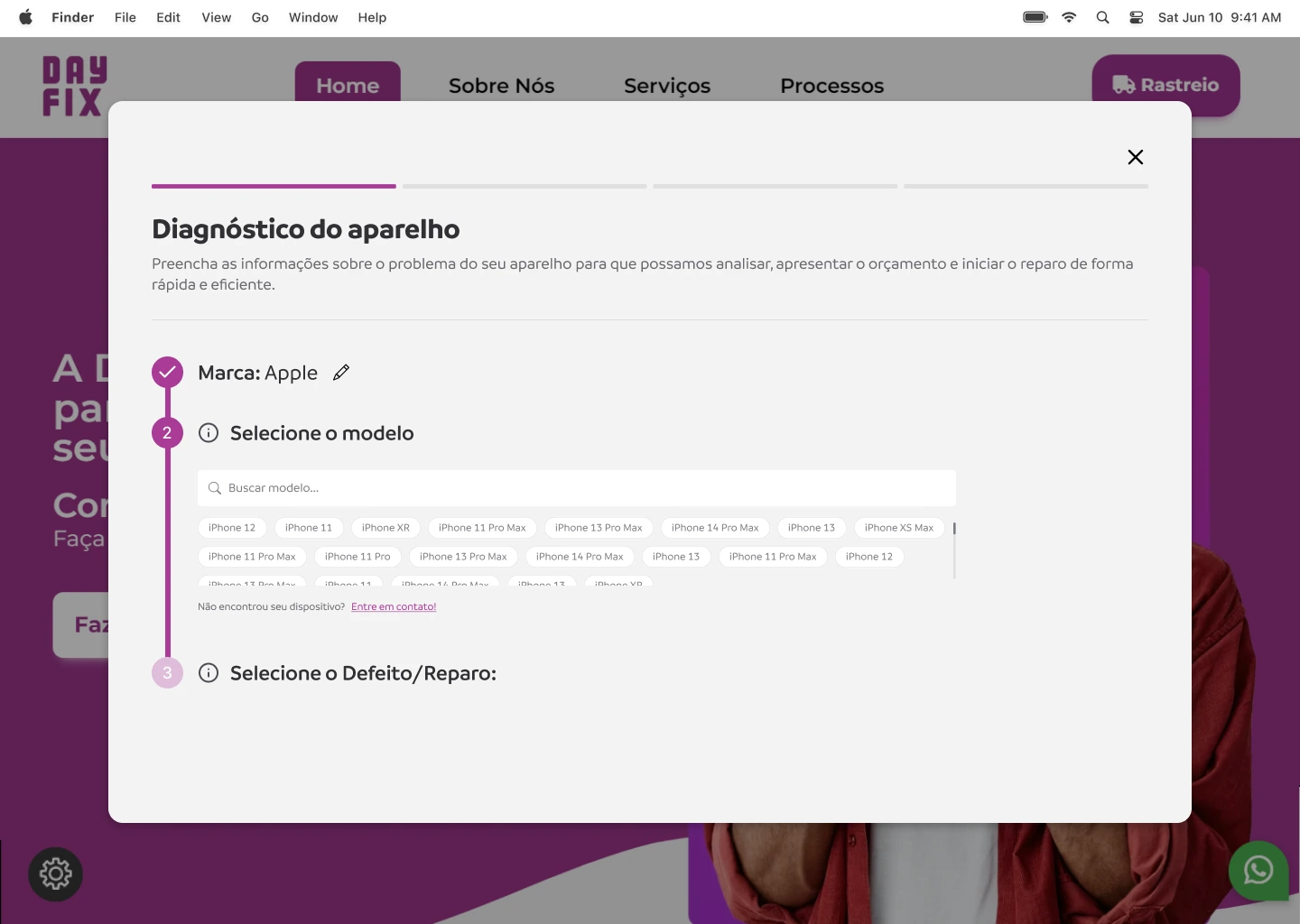
Task: Click the magnifier icon in the model search
Action: [x=215, y=488]
